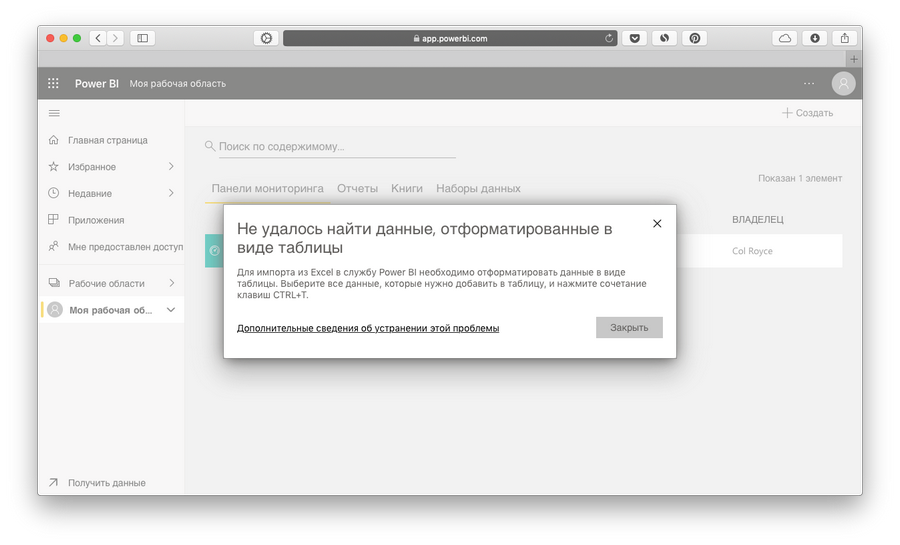
Task: Go back in Safari toolbar
Action: 98,38
